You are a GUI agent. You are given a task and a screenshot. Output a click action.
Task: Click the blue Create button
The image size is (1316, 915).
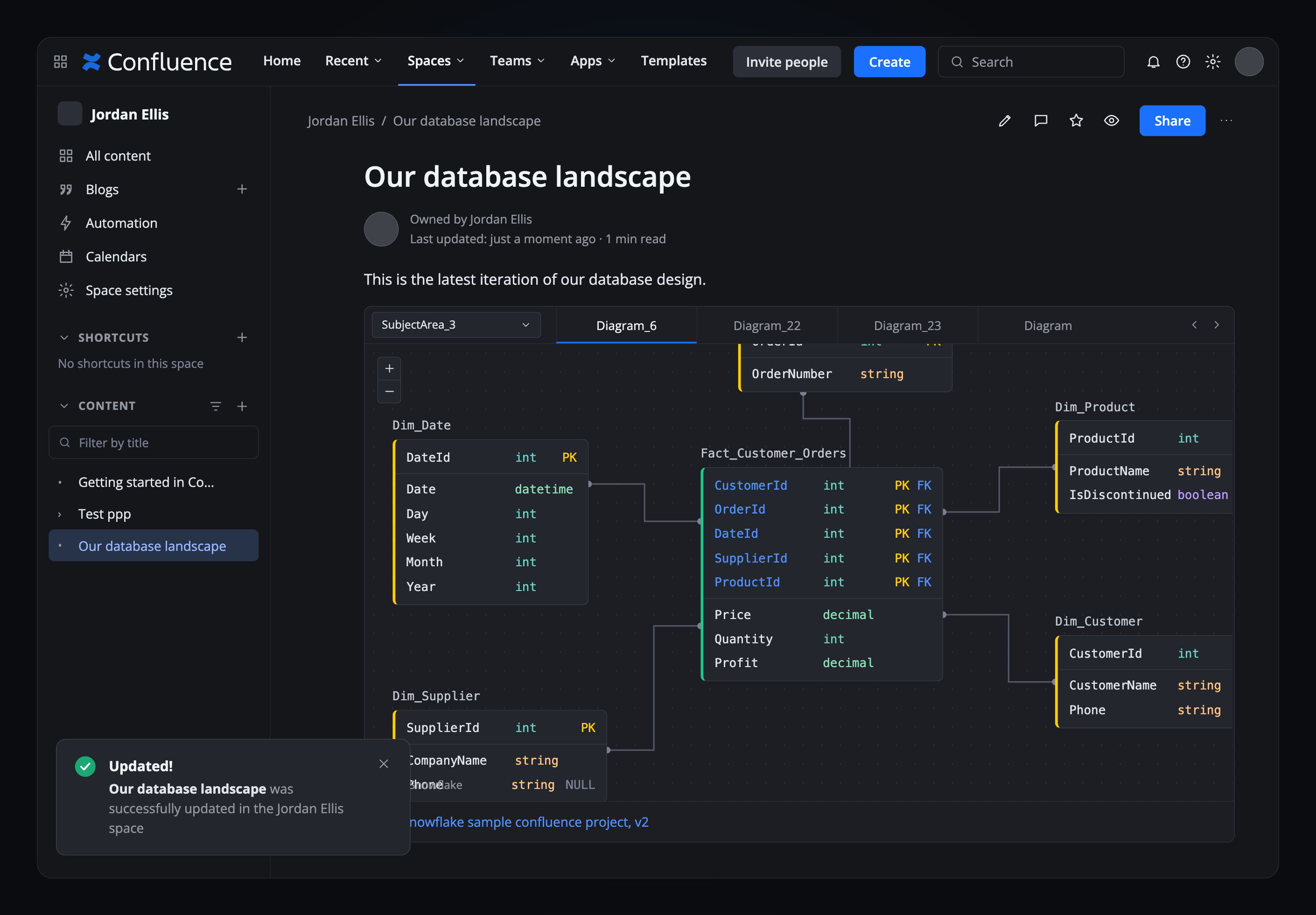click(x=889, y=61)
